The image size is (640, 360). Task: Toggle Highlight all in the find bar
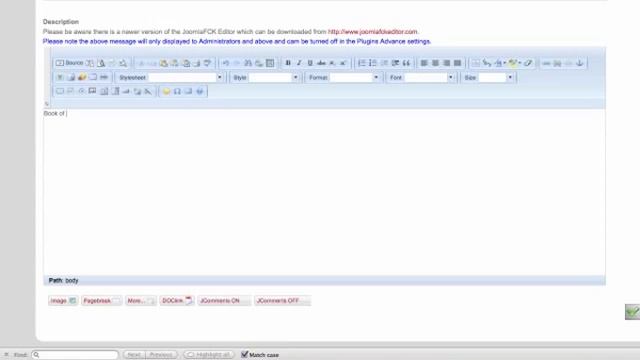tap(209, 355)
